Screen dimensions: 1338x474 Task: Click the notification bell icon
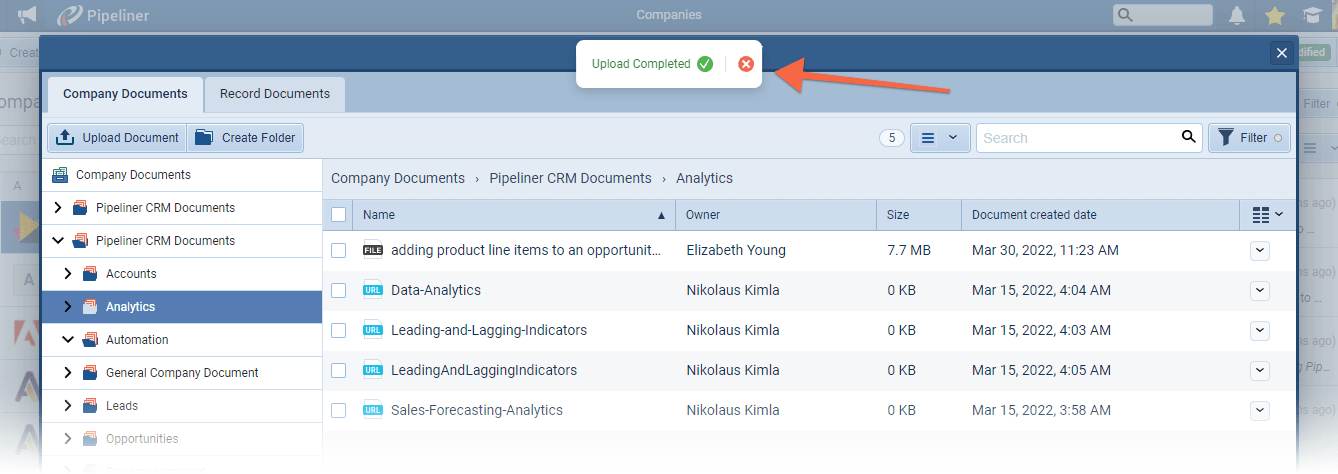(x=1237, y=15)
